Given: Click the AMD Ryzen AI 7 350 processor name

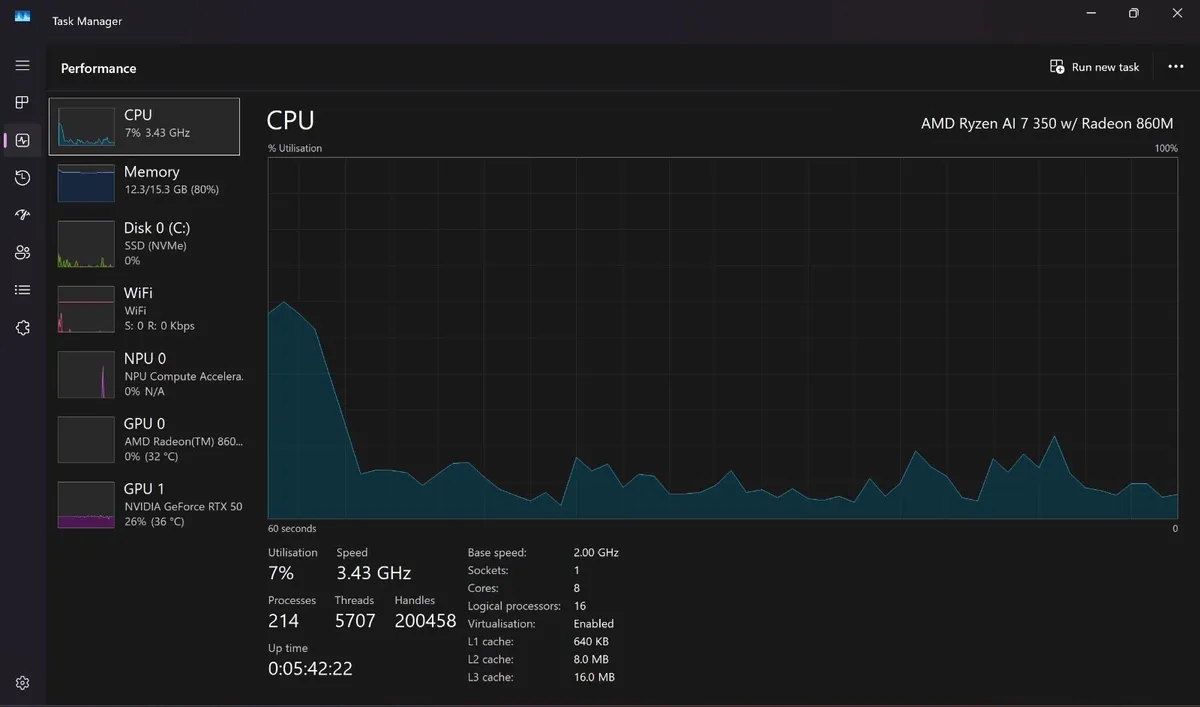Looking at the screenshot, I should click(x=1047, y=123).
